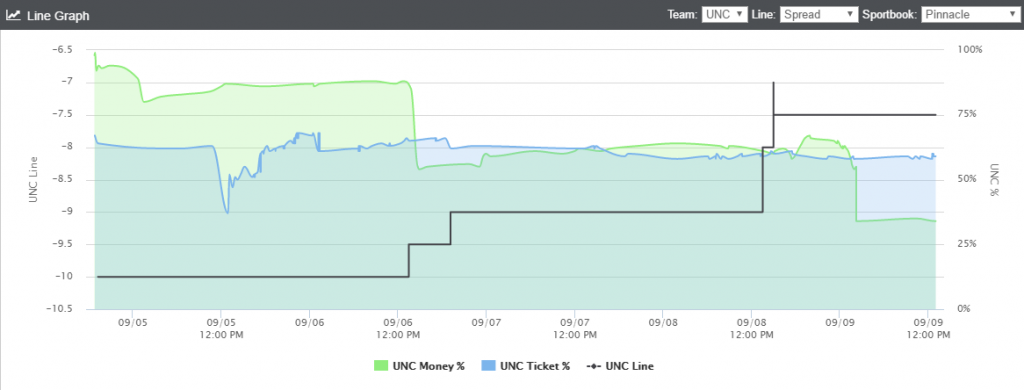Screen dimensions: 1024x390
Task: Click the Line Graph panel title
Action: pos(58,15)
